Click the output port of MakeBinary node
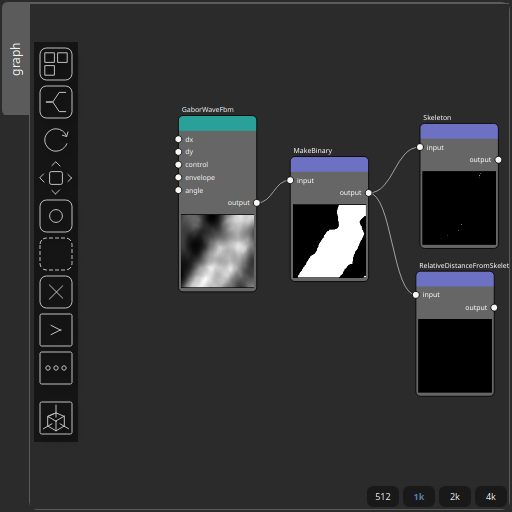 [x=368, y=193]
